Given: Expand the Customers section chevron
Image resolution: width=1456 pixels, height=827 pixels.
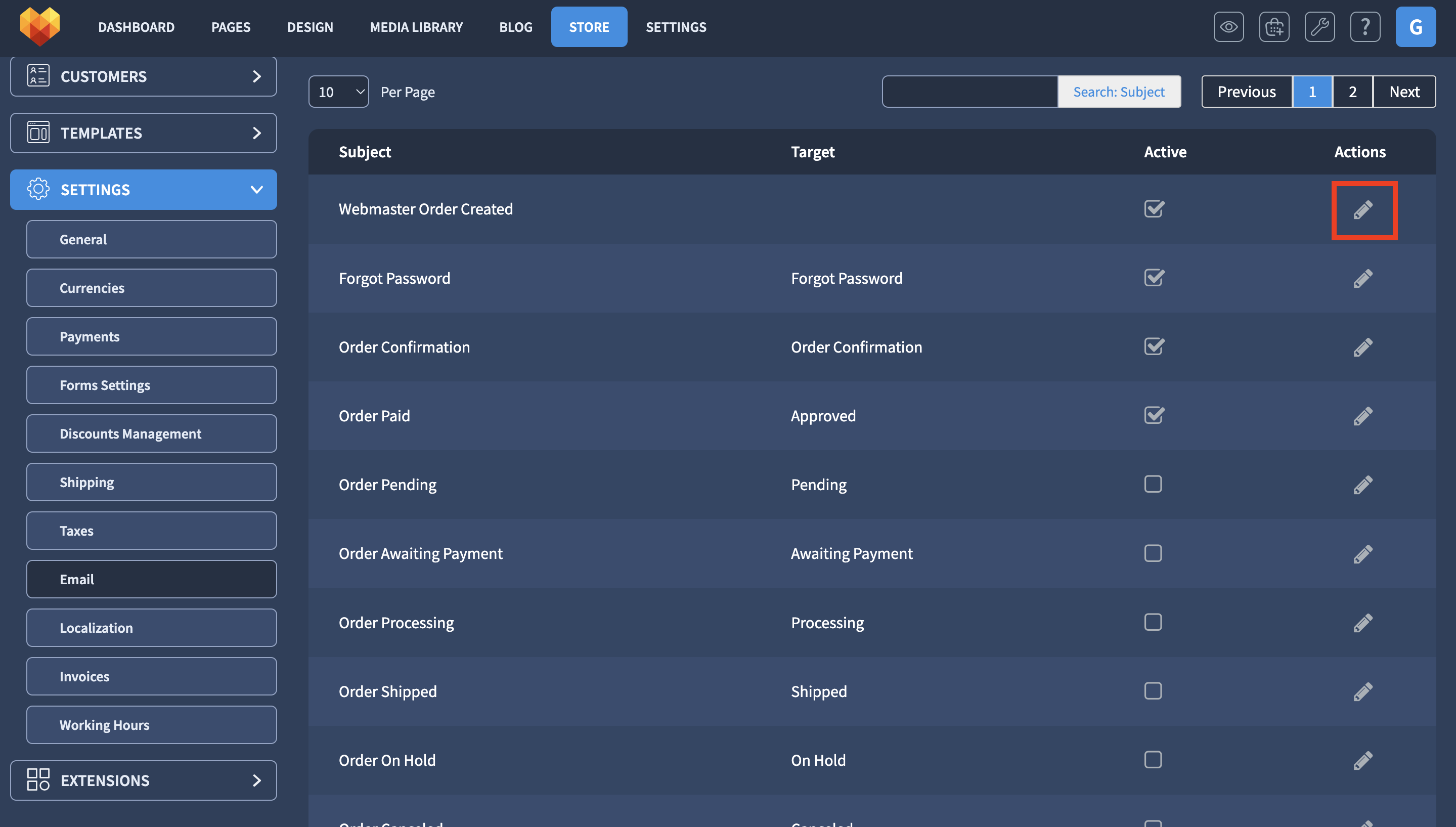Looking at the screenshot, I should 257,76.
